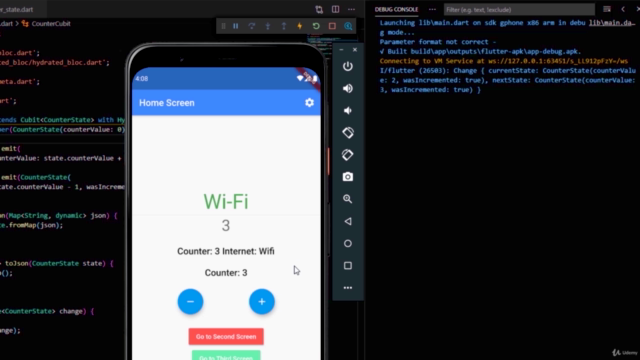Tap the emulator Back button
Viewport: 640px width, 360px height.
tap(348, 221)
